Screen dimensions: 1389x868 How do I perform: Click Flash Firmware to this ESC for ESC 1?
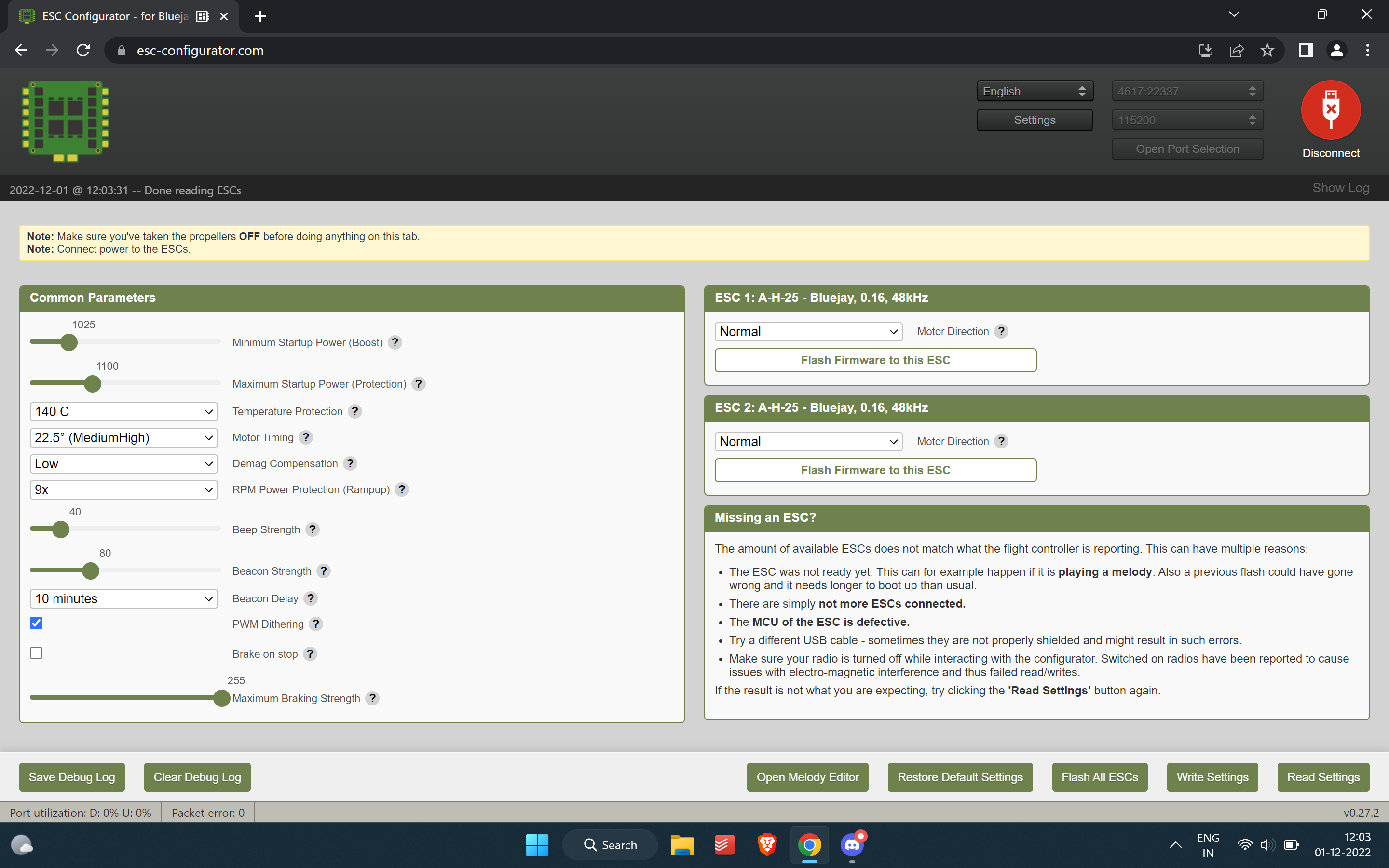[x=875, y=360]
